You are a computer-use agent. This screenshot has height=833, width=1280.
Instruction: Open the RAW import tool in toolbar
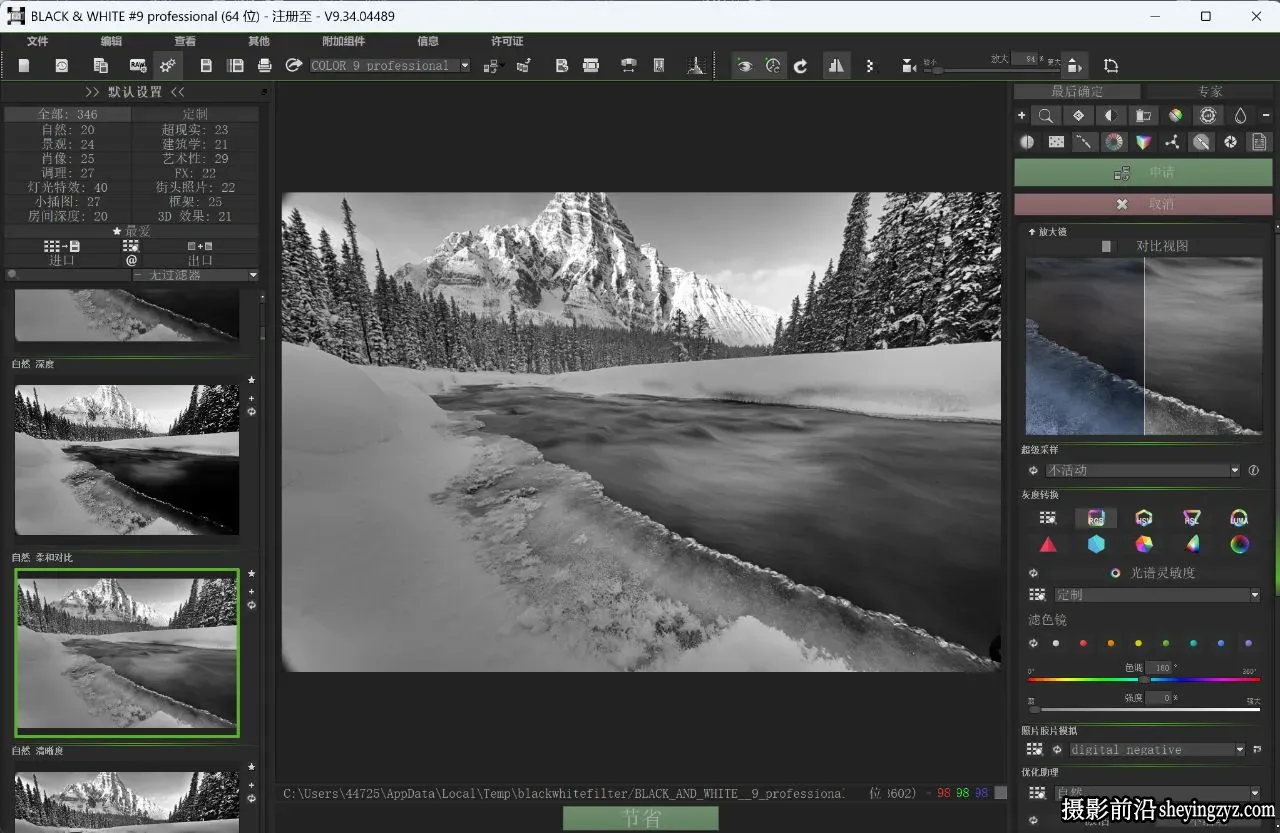[x=138, y=65]
